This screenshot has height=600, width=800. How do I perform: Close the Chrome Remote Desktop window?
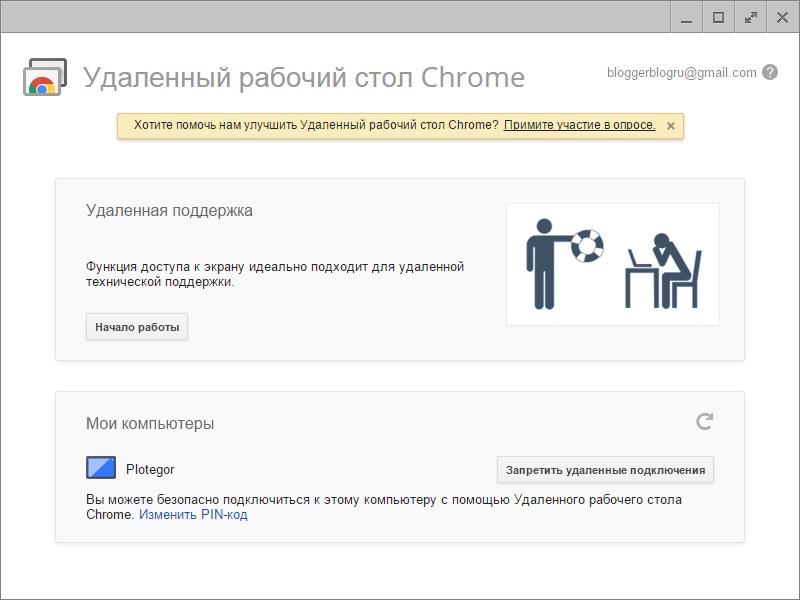(782, 18)
